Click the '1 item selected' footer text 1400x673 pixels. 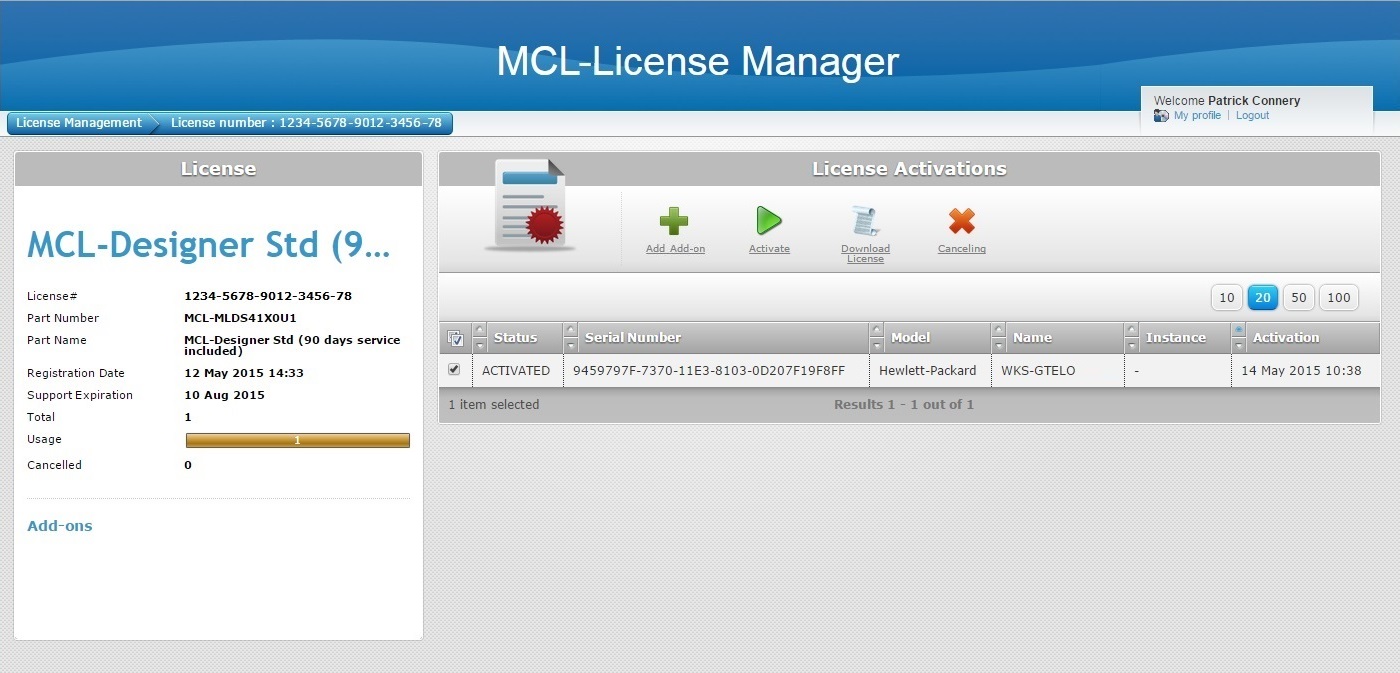(x=494, y=405)
